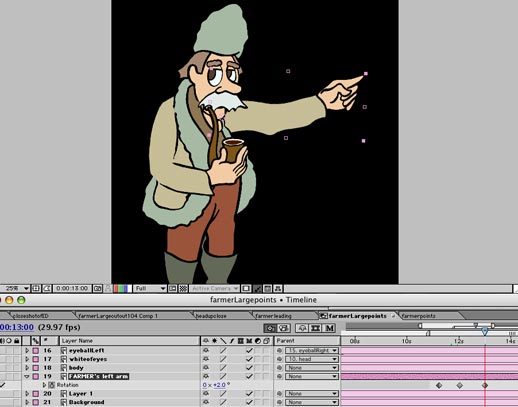The height and width of the screenshot is (407, 518).
Task: Click the pick whip for body layer
Action: 279,368
